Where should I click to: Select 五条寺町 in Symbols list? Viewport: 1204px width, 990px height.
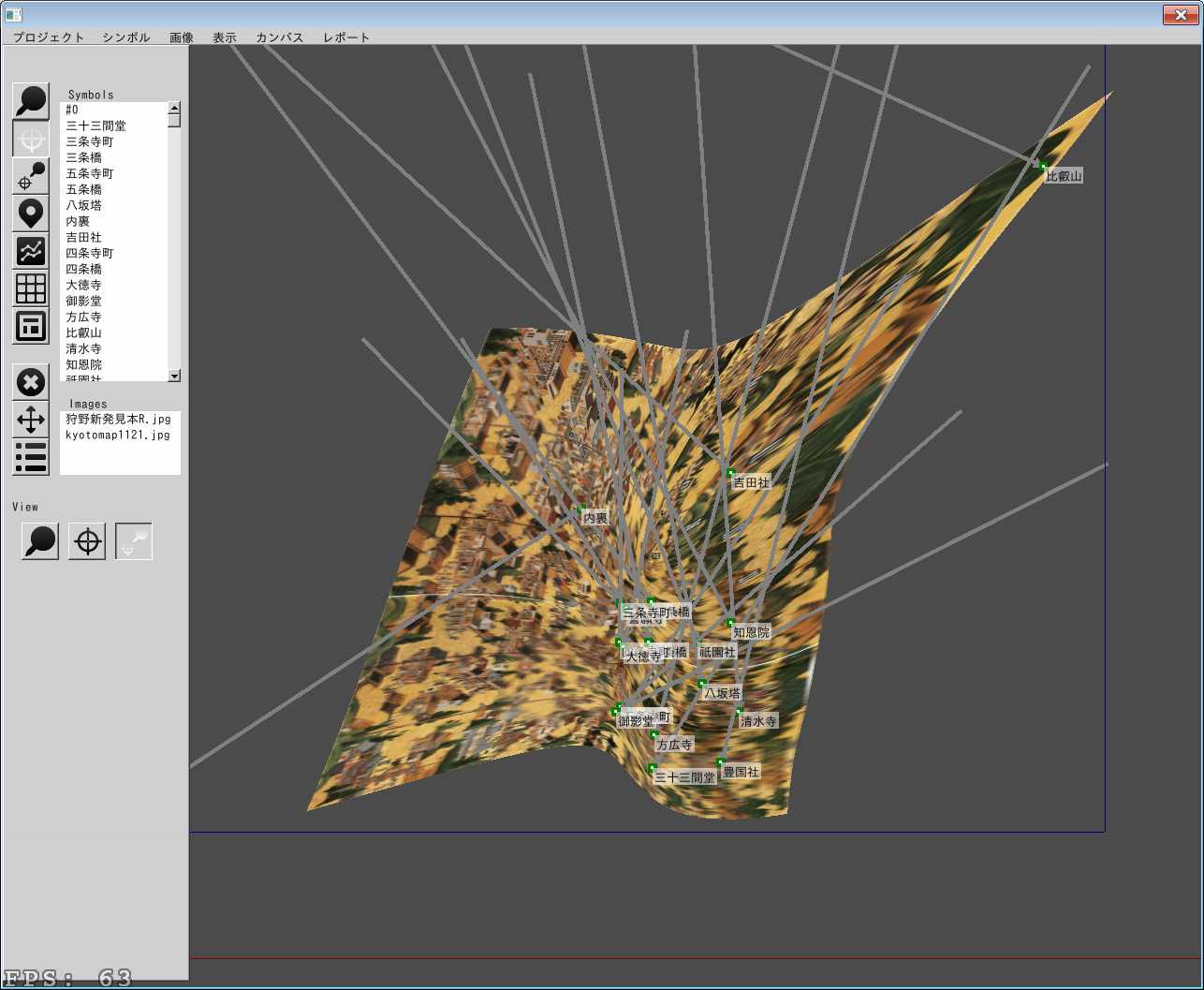(113, 174)
